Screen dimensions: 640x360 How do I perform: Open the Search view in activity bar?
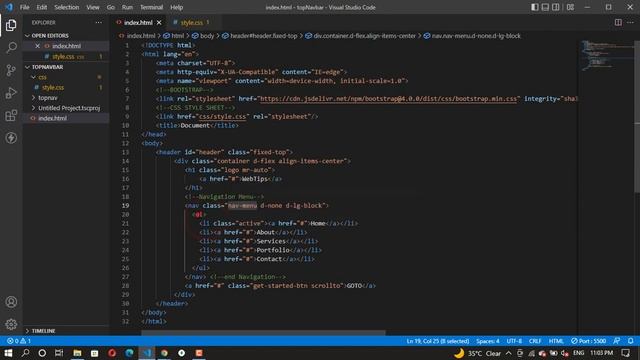point(11,48)
